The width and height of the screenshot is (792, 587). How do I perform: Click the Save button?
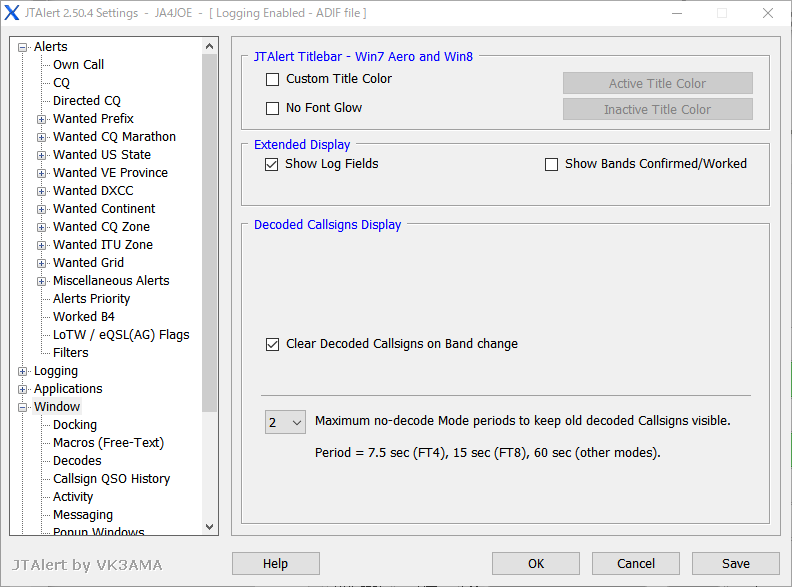coord(736,563)
